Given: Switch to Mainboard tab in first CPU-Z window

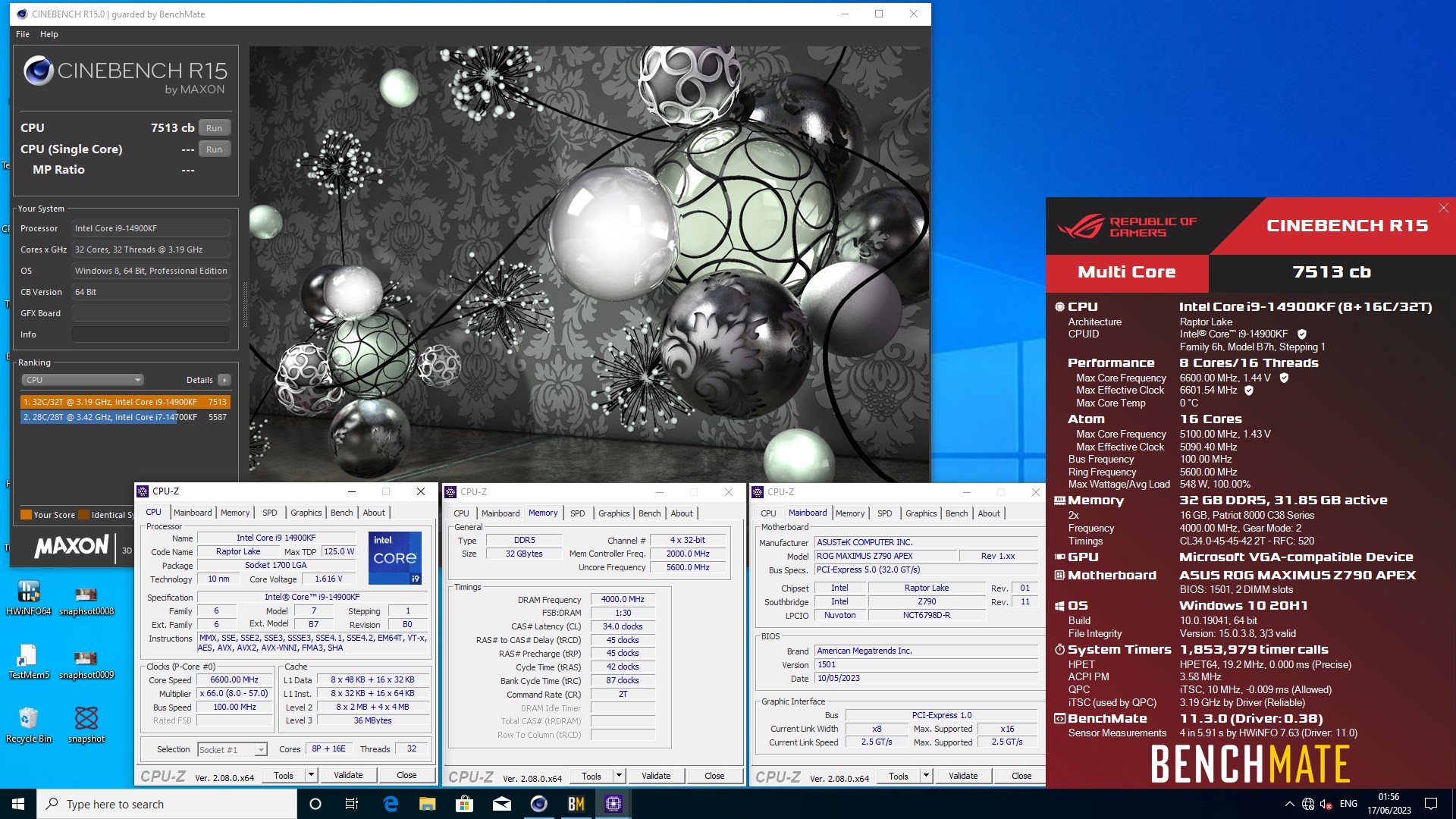Looking at the screenshot, I should point(193,513).
